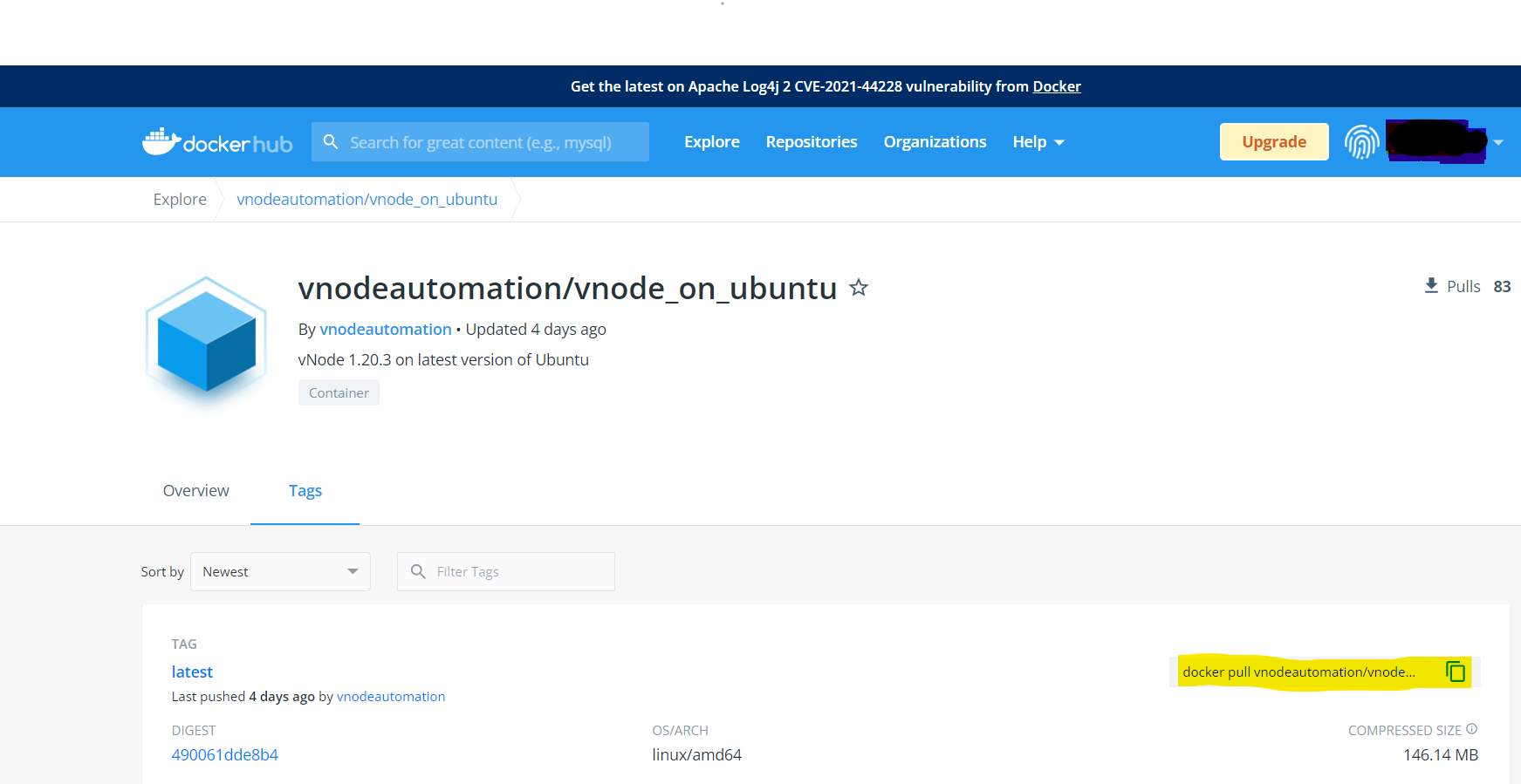Click the Upgrade button
This screenshot has height=784, width=1521.
[x=1274, y=142]
